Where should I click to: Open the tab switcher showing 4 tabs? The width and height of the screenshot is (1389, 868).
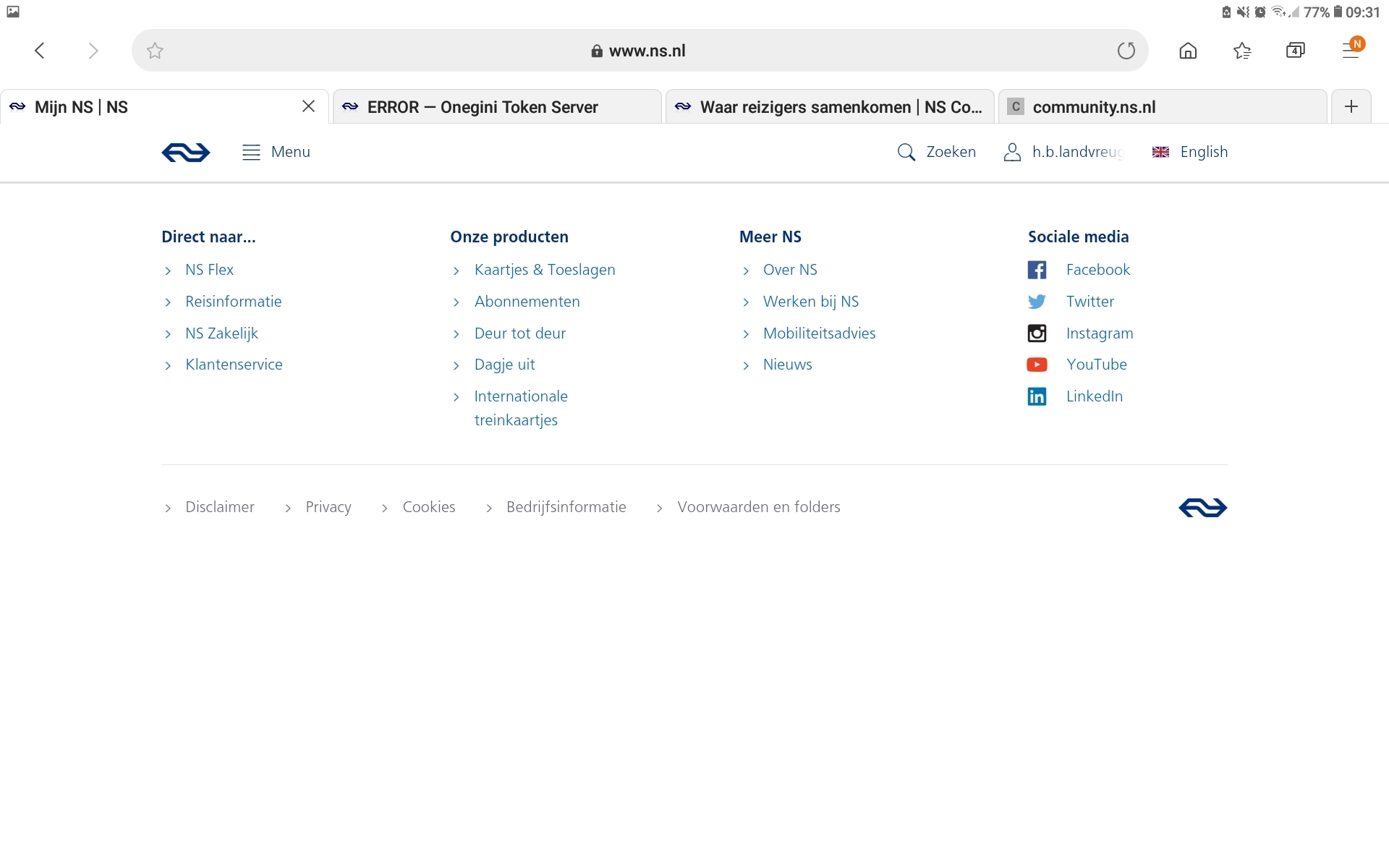1296,51
